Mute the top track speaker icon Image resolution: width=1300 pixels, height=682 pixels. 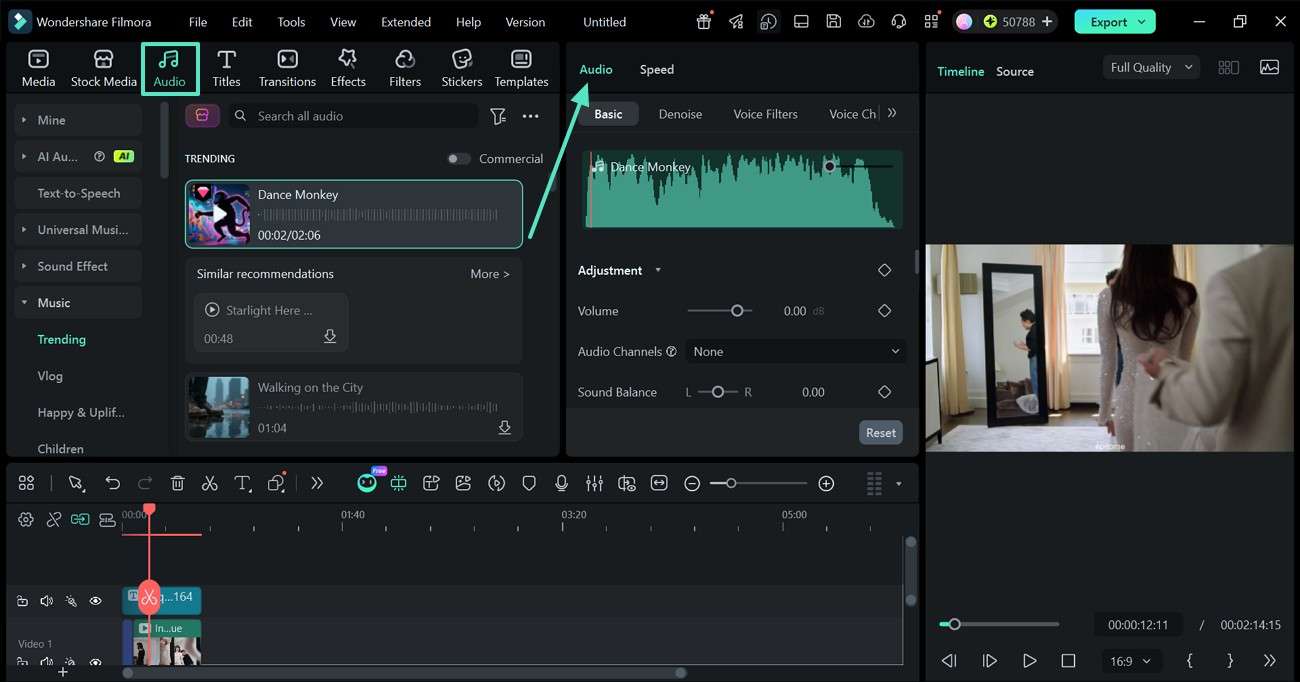pyautogui.click(x=46, y=601)
